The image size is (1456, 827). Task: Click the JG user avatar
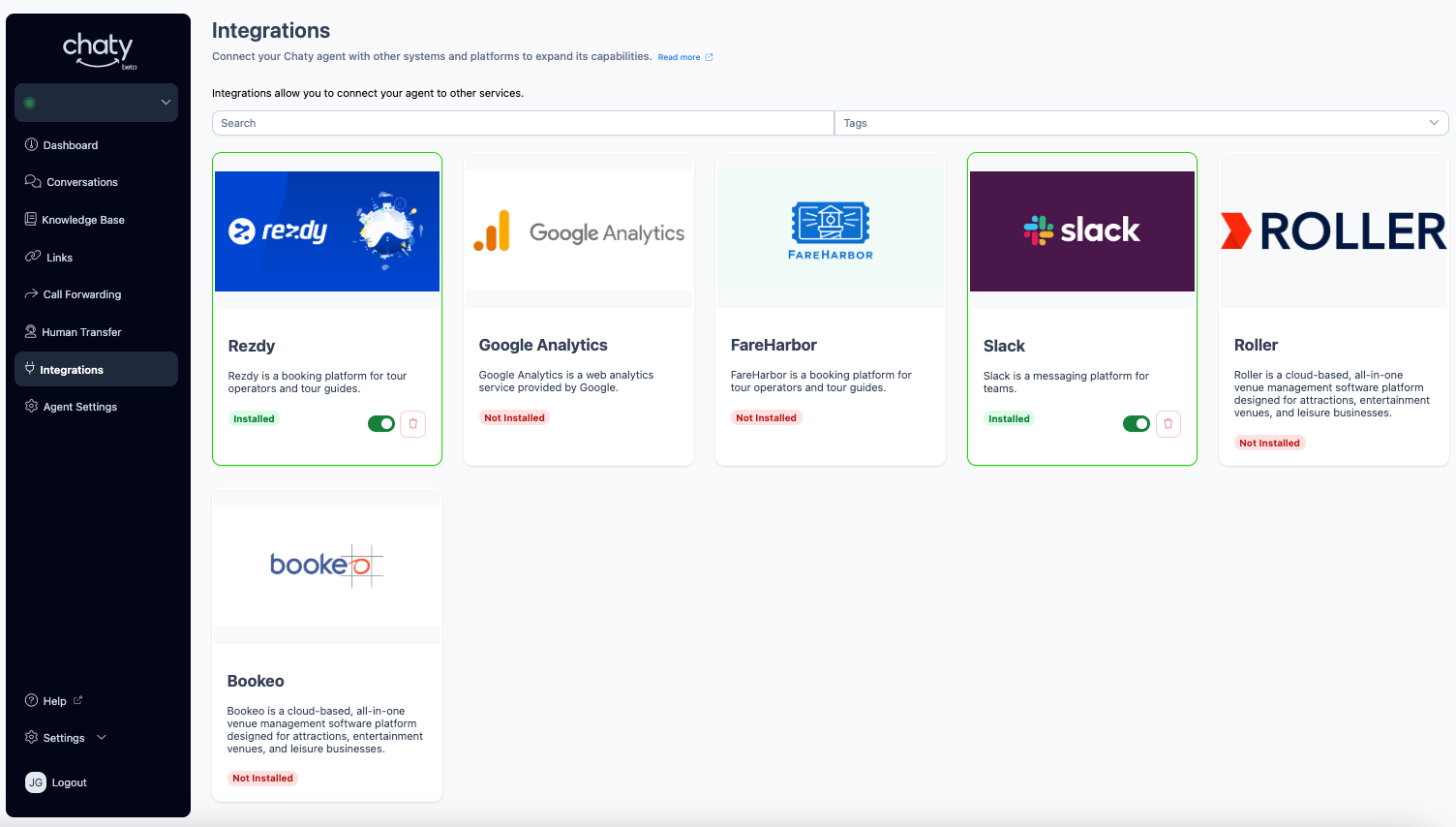click(36, 782)
